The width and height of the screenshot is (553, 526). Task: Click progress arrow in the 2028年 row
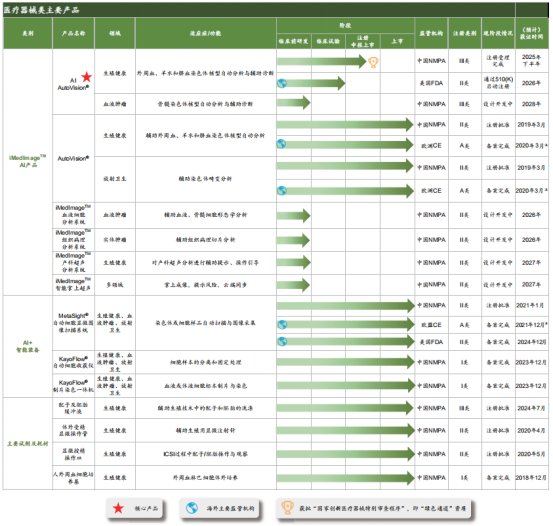point(293,103)
